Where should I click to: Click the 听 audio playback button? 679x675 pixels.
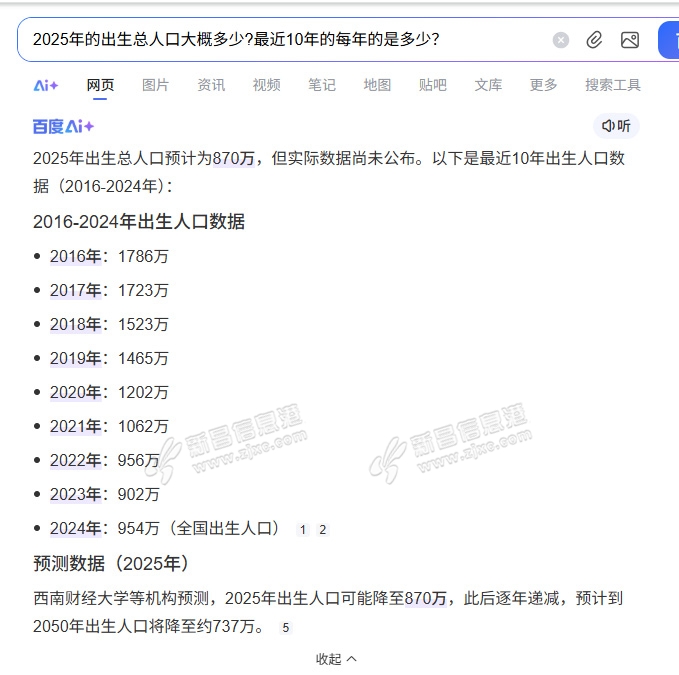coord(616,126)
